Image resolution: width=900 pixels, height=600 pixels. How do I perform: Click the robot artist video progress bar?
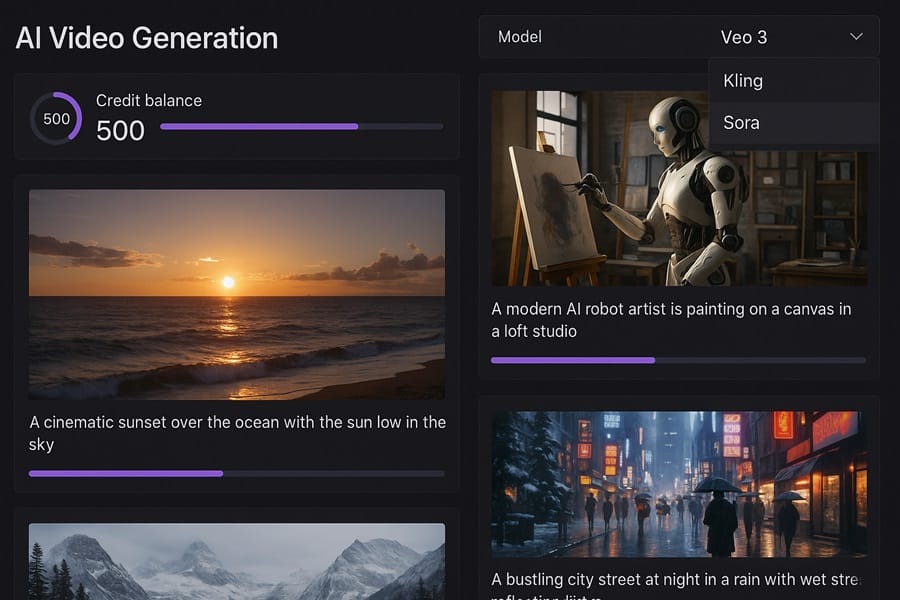(678, 360)
